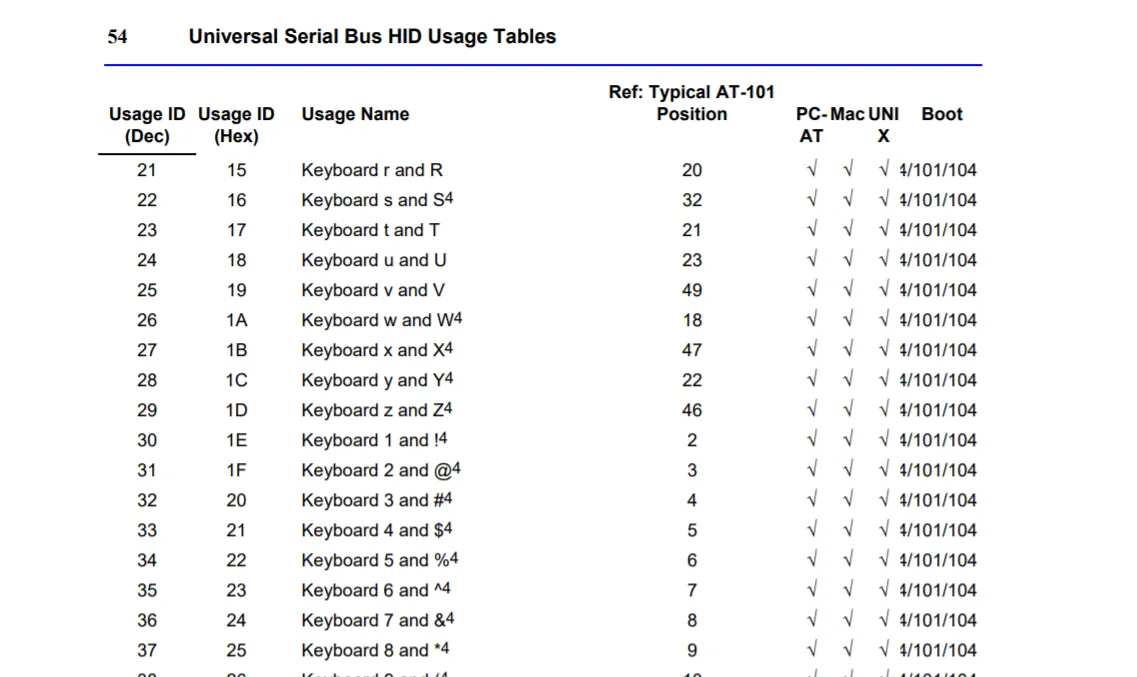This screenshot has width=1137, height=677.
Task: Select the Usage Name column header
Action: (355, 114)
